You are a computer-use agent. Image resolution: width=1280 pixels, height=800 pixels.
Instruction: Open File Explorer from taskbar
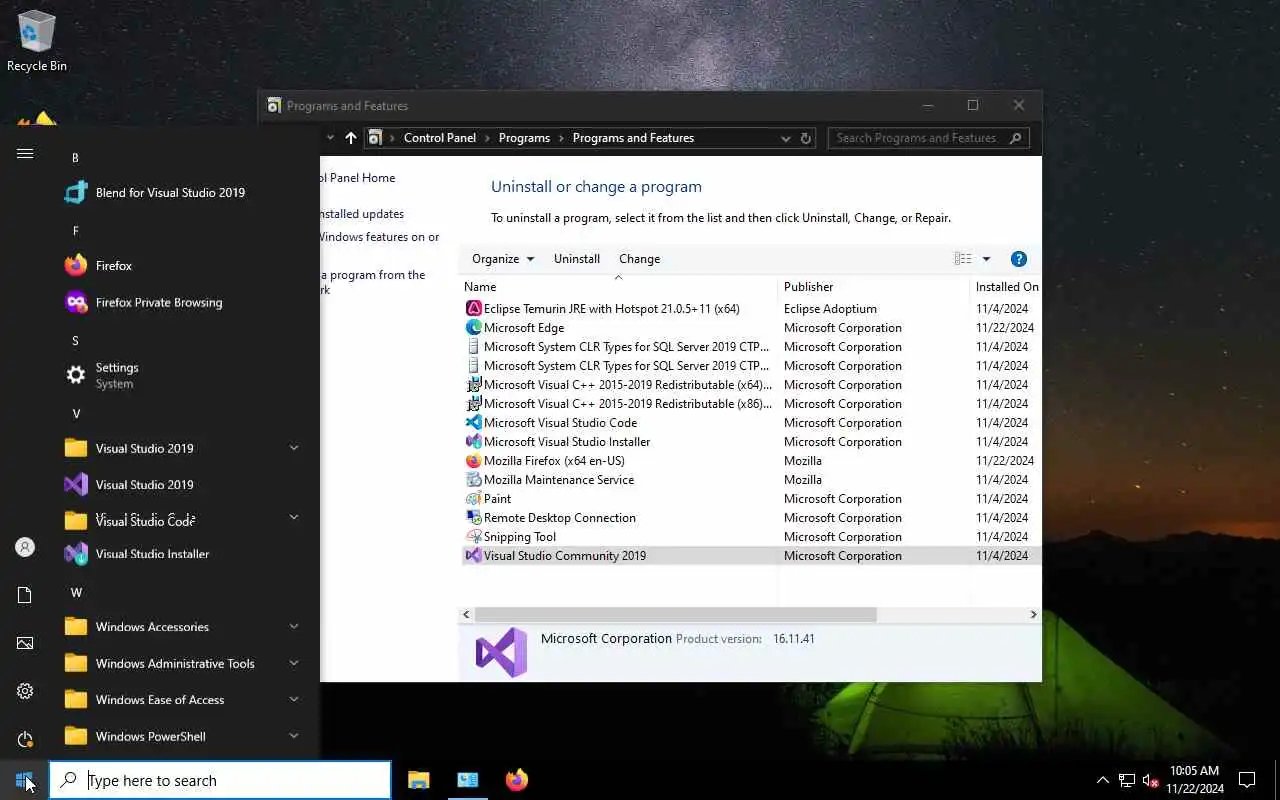(419, 780)
